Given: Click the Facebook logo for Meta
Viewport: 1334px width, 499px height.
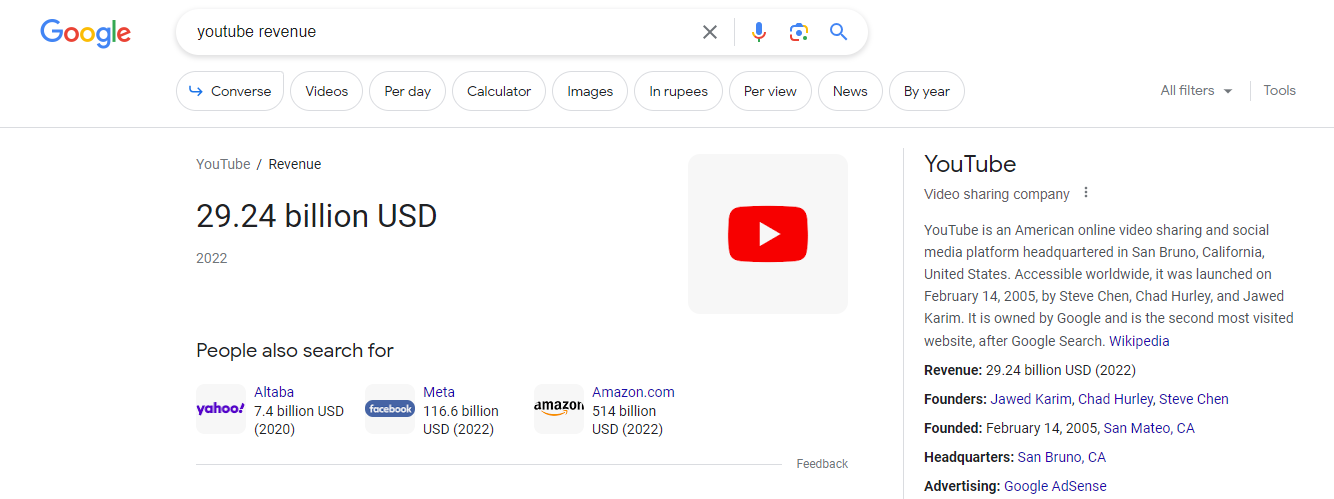Looking at the screenshot, I should click(x=390, y=409).
